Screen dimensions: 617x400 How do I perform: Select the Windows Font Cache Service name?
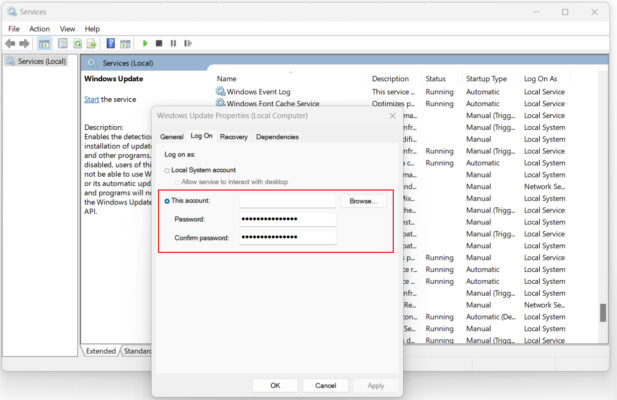pyautogui.click(x=273, y=103)
